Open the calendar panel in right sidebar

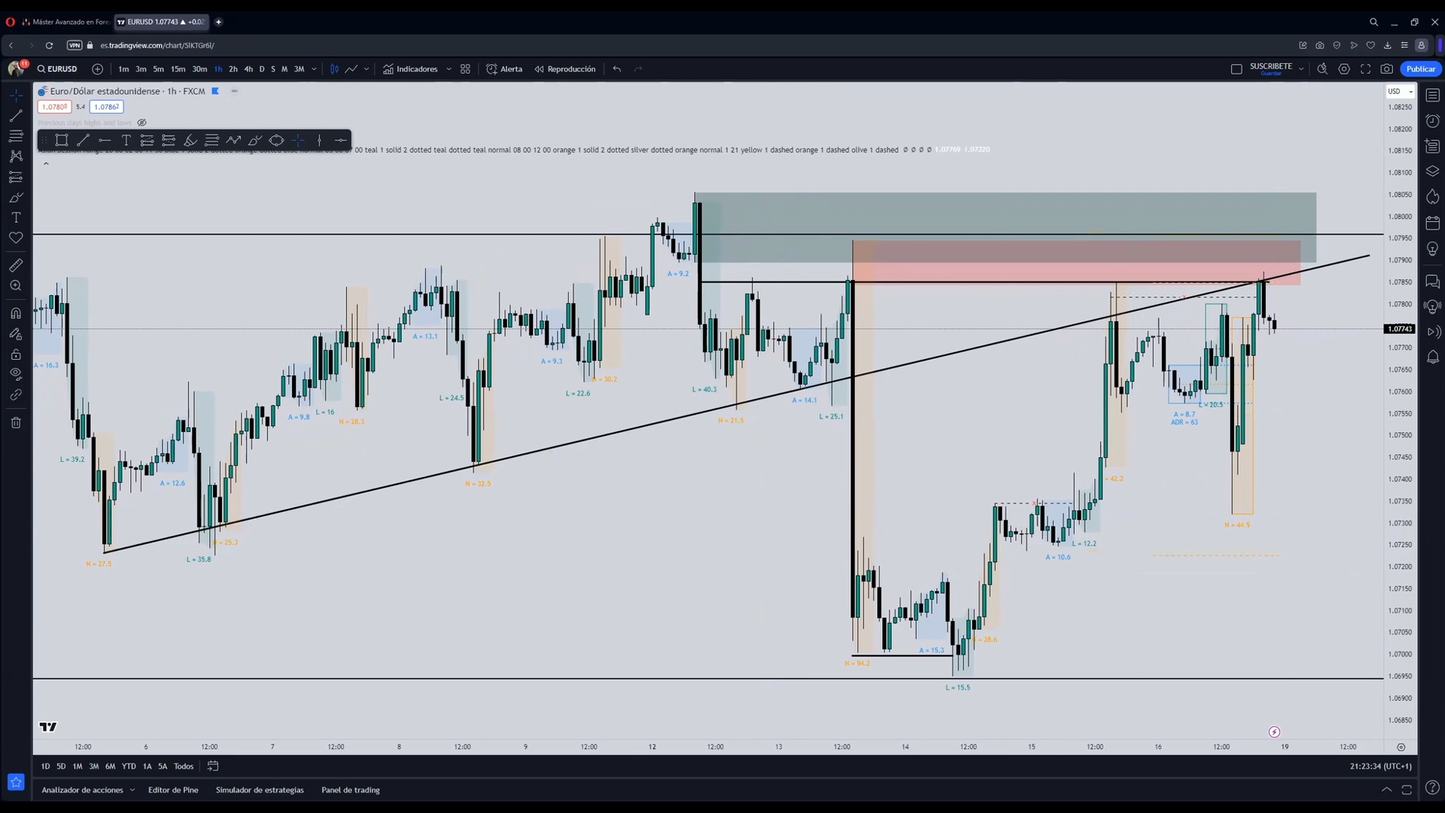point(1433,223)
